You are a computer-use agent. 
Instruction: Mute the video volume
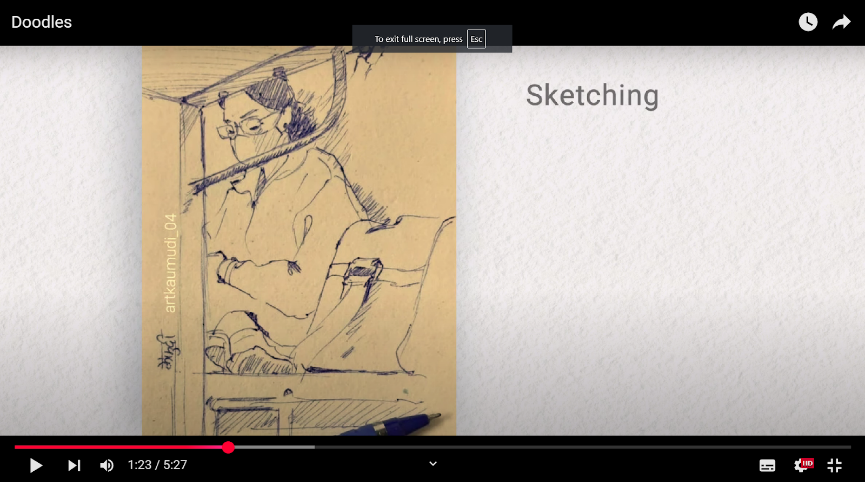pyautogui.click(x=107, y=465)
